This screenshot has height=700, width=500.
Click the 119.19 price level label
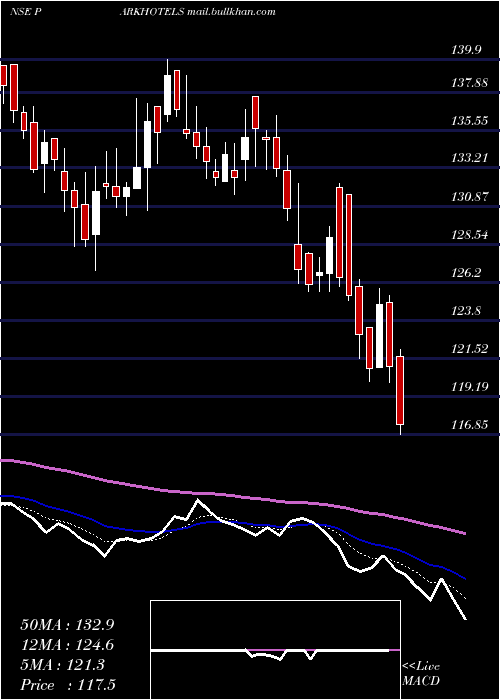tap(470, 387)
